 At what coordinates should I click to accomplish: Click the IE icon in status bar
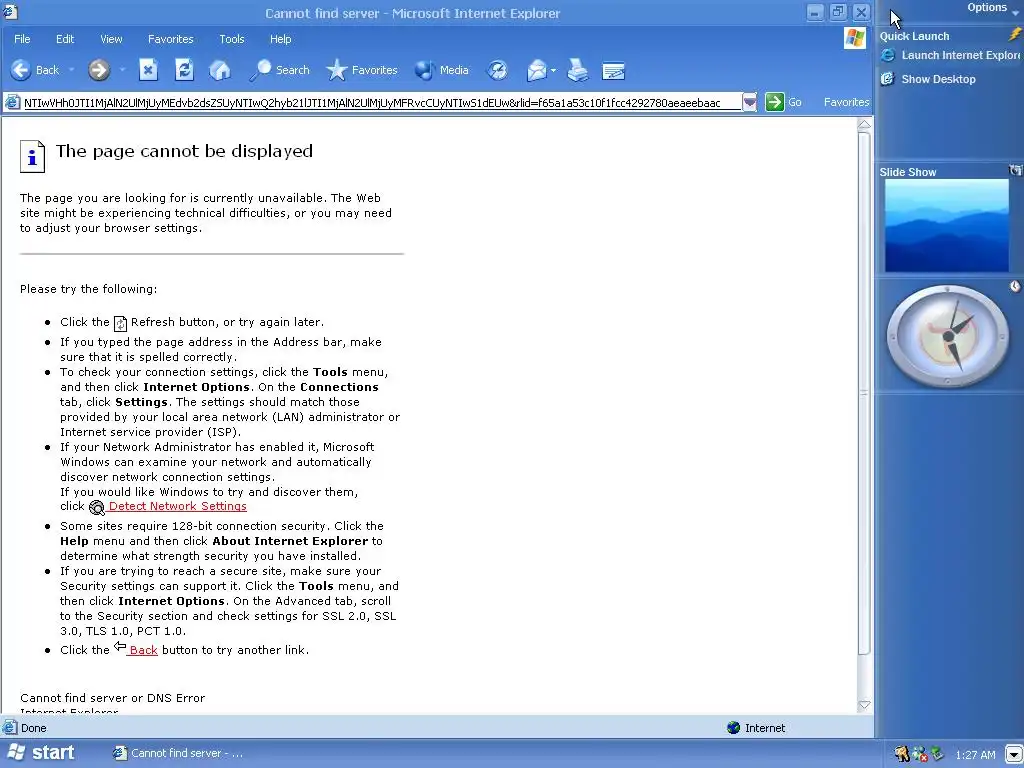pos(9,728)
